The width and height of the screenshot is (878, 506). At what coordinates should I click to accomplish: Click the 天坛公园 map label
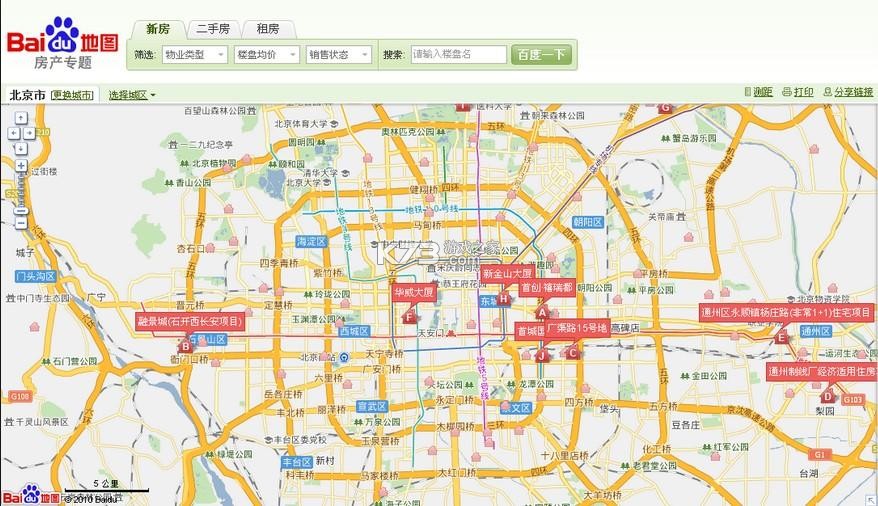[x=445, y=385]
